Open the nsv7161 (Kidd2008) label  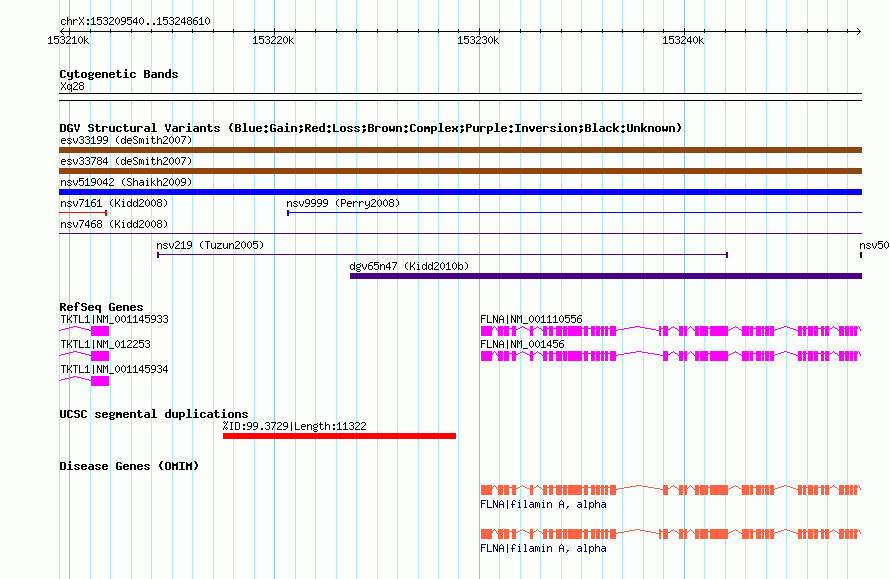pos(114,203)
